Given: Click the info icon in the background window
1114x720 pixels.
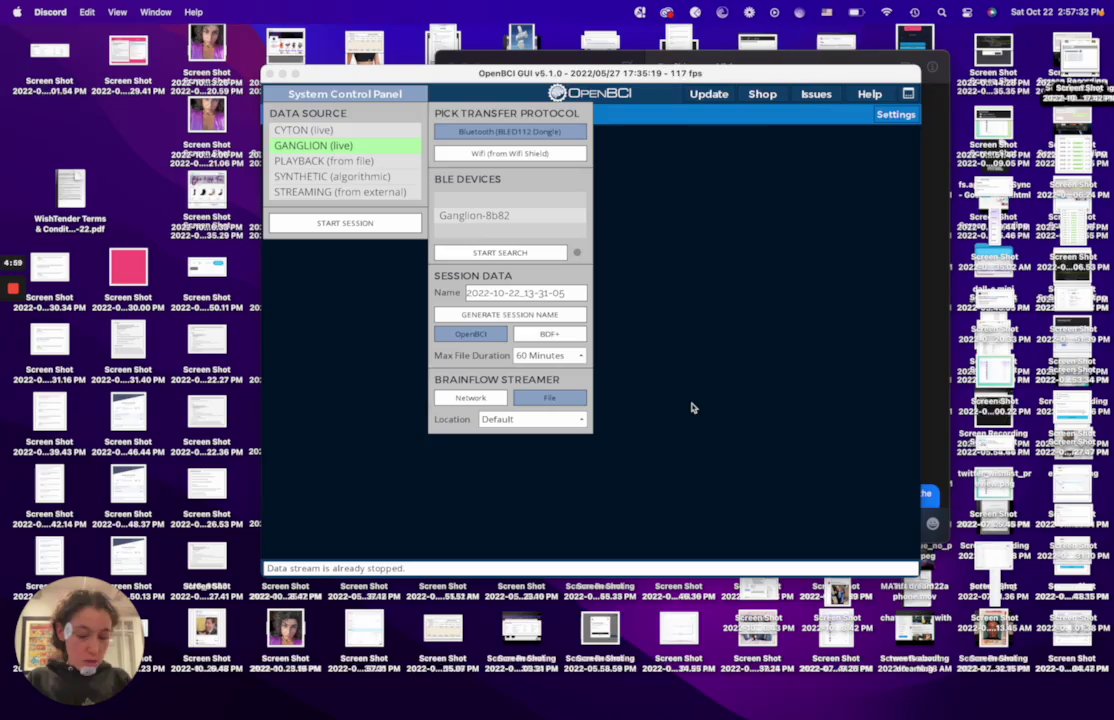Looking at the screenshot, I should point(932,67).
